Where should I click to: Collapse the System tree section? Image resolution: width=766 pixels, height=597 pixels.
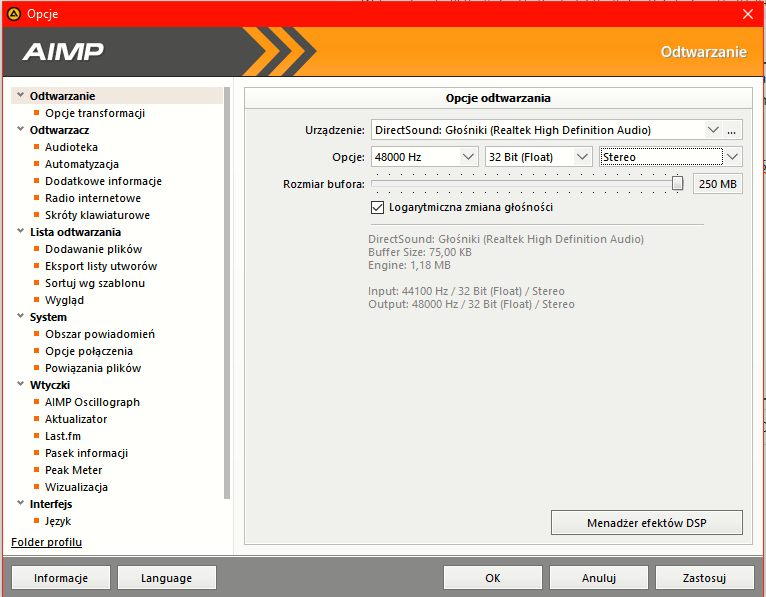(x=21, y=316)
